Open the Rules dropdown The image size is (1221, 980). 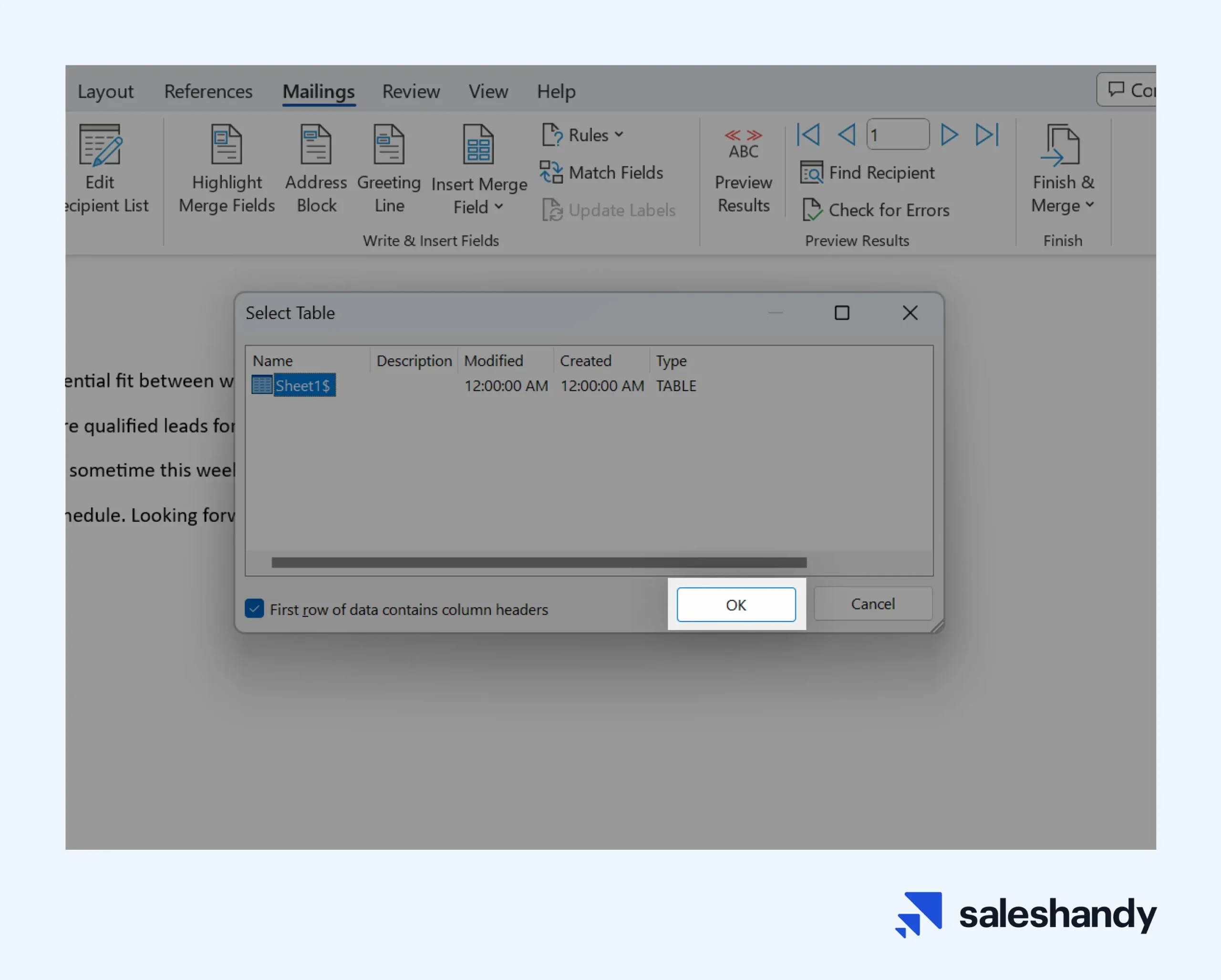[x=583, y=135]
